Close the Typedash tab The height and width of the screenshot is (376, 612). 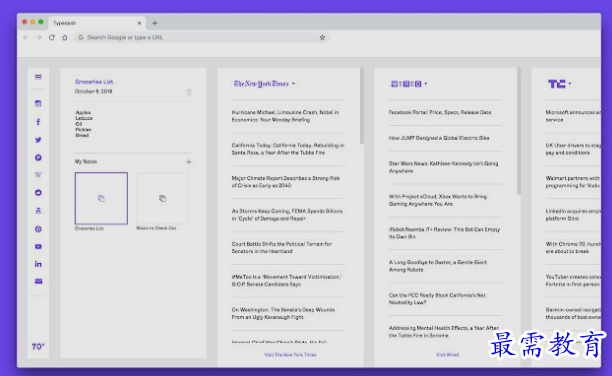pyautogui.click(x=139, y=23)
